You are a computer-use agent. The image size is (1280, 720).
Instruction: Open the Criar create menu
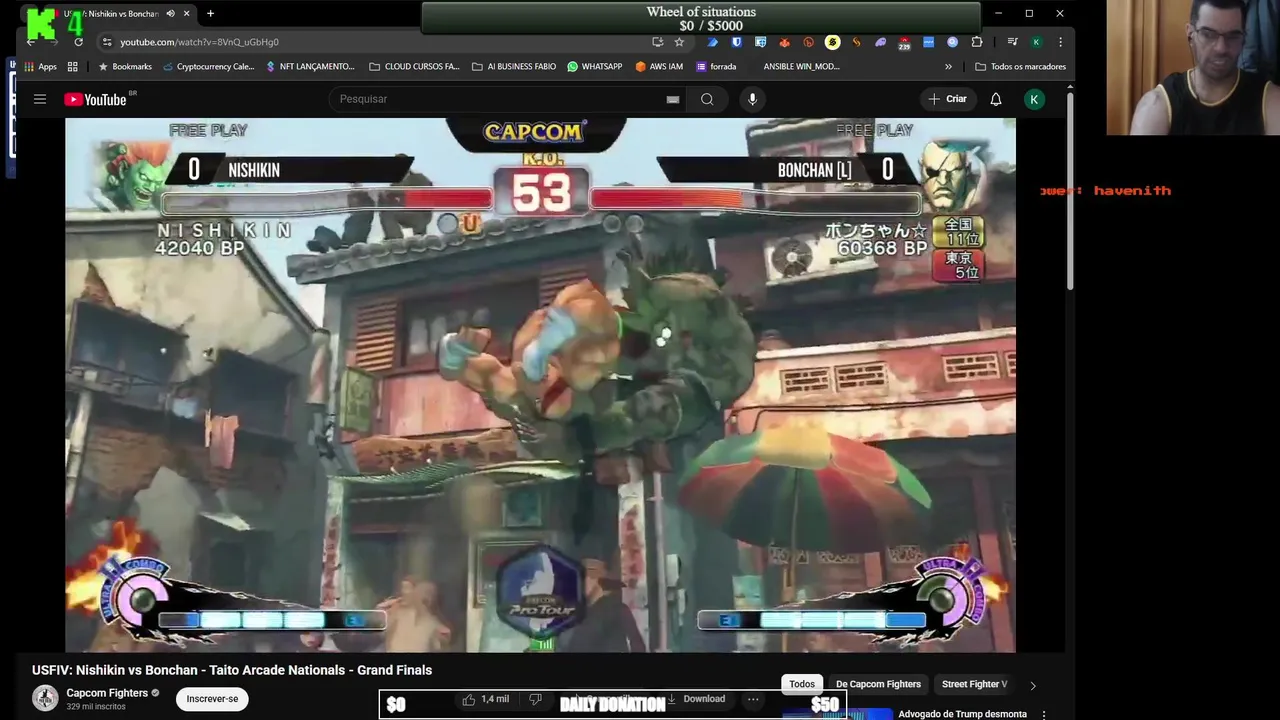[x=947, y=99]
